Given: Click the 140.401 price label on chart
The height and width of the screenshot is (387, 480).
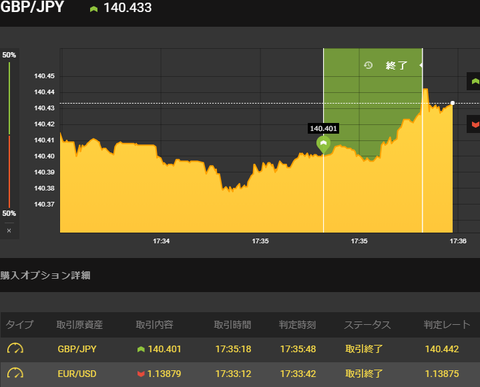Looking at the screenshot, I should [x=323, y=128].
